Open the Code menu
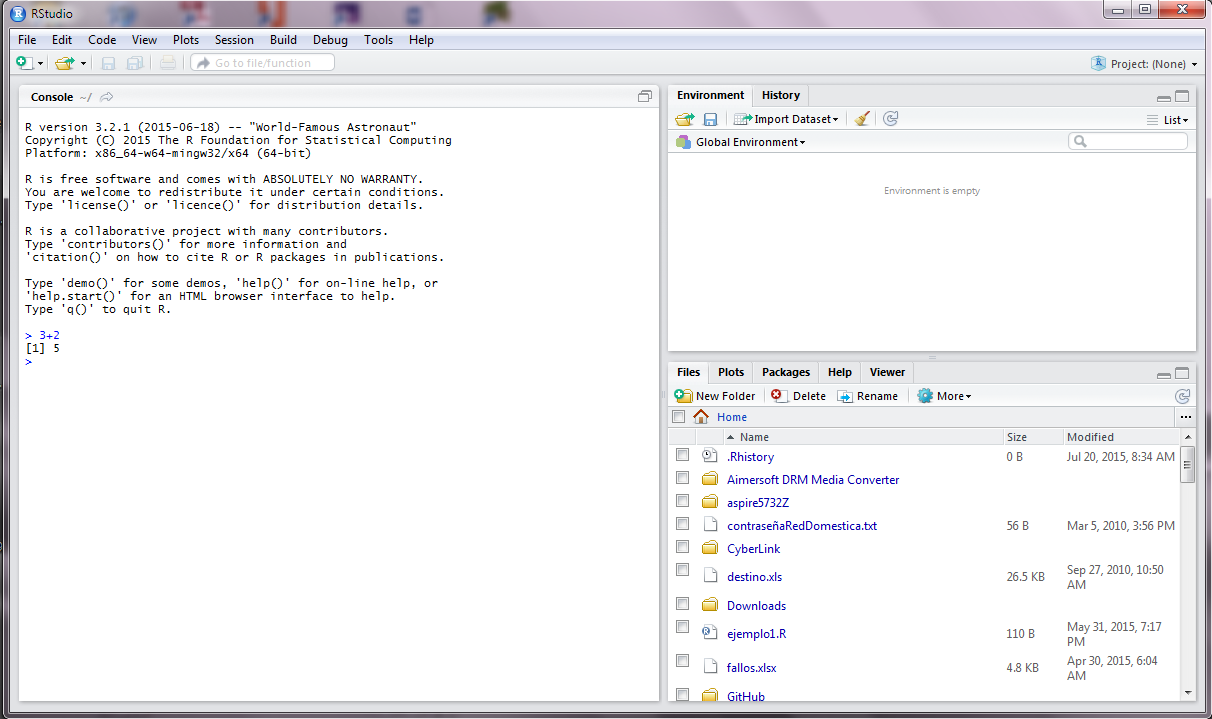 [x=102, y=40]
